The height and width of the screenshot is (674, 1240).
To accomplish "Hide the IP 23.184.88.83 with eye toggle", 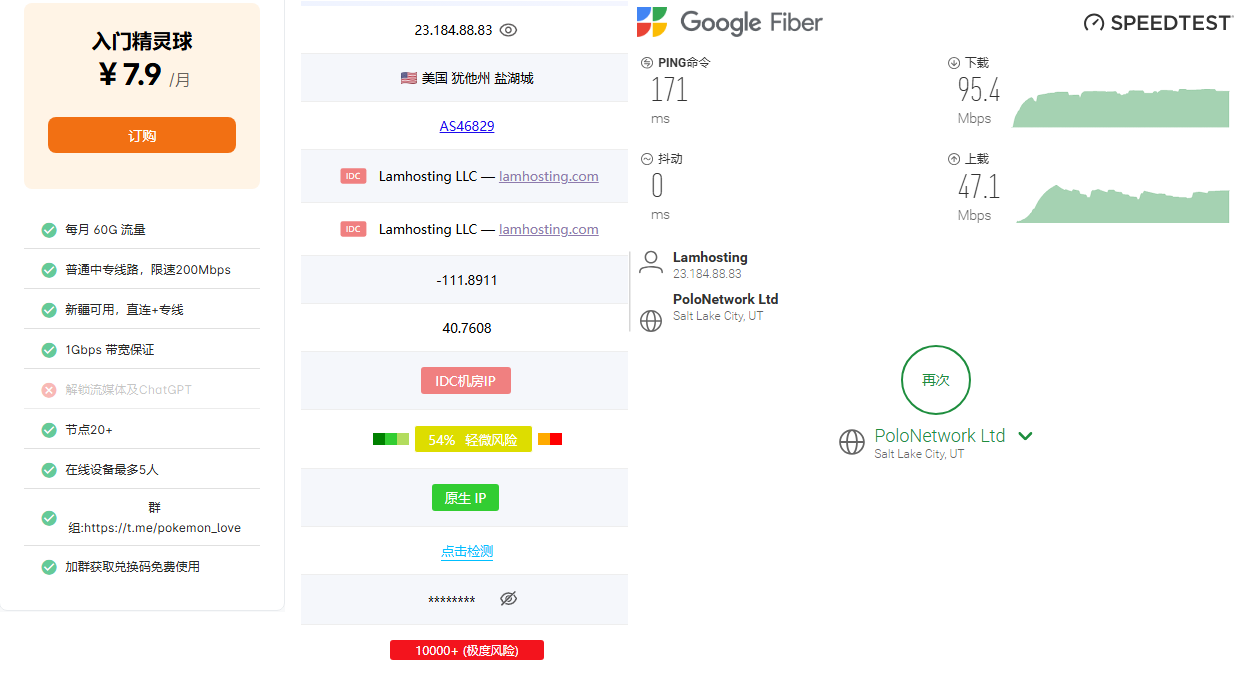I will tap(508, 30).
